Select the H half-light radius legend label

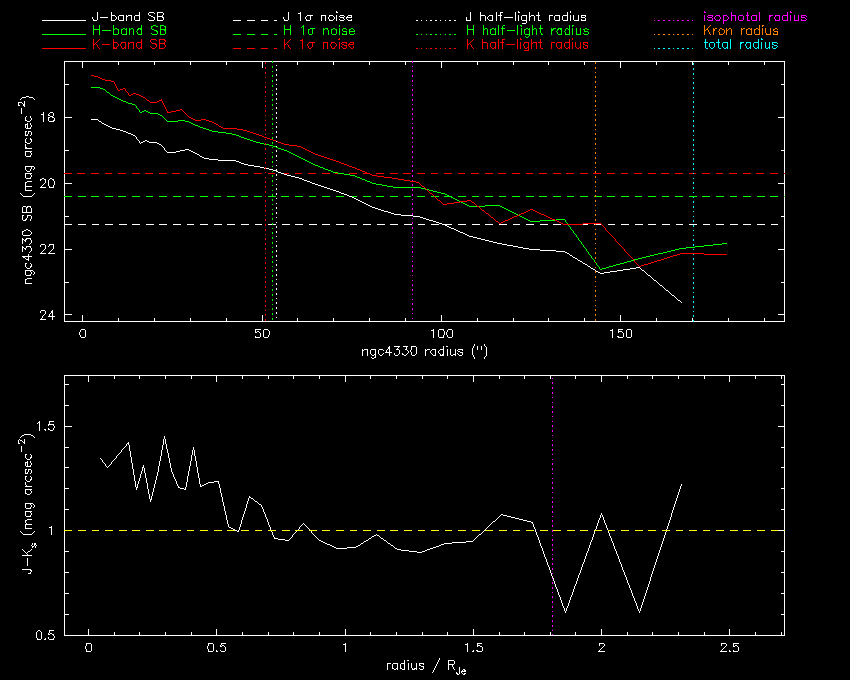(526, 31)
